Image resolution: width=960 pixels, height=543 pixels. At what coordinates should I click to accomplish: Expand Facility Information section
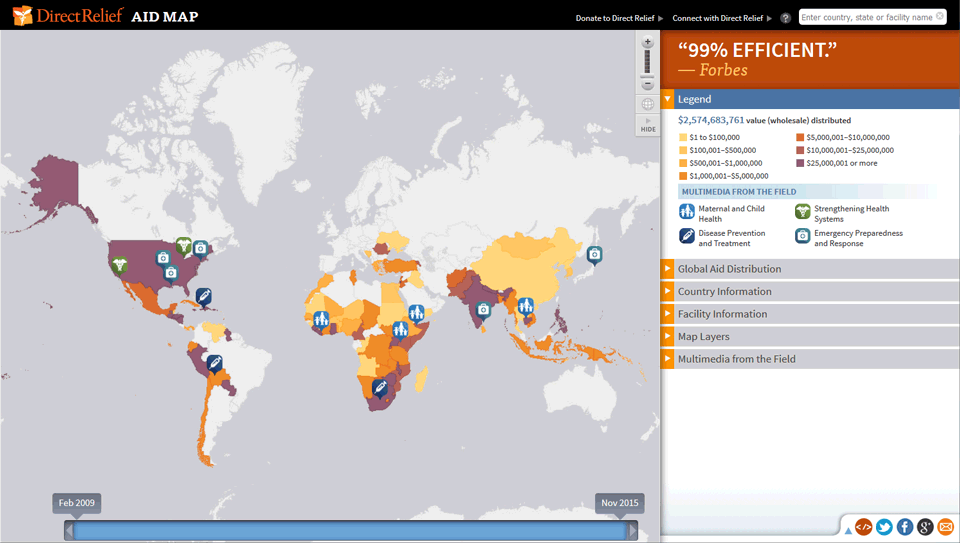click(810, 314)
